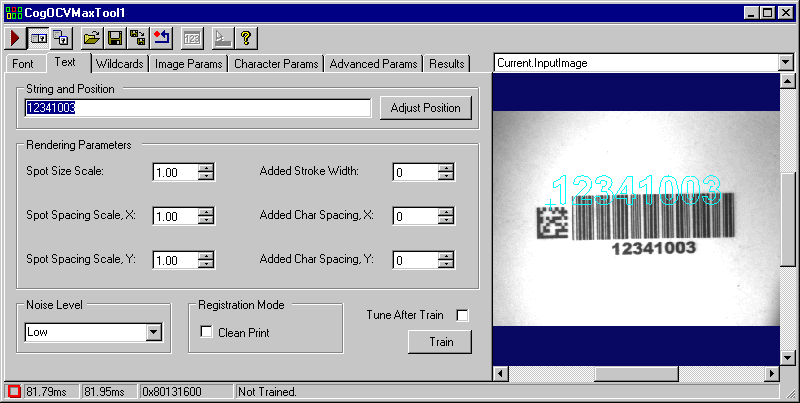This screenshot has height=403, width=800.
Task: Click the image vertical scrollbar thumb
Action: (x=788, y=219)
